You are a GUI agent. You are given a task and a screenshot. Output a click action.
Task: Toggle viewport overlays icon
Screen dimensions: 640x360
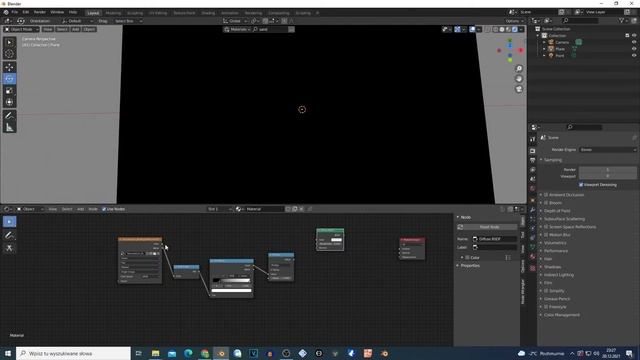472,29
